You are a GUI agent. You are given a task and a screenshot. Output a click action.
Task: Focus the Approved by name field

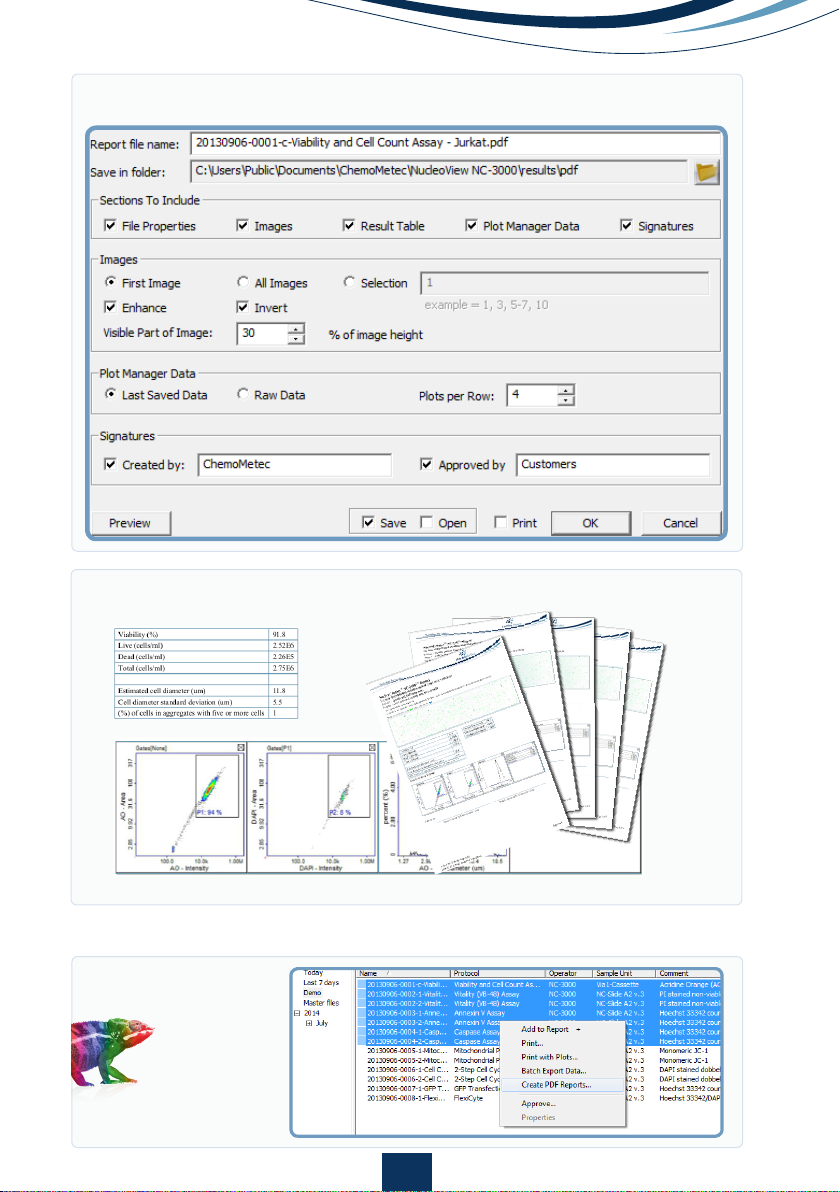pos(613,464)
